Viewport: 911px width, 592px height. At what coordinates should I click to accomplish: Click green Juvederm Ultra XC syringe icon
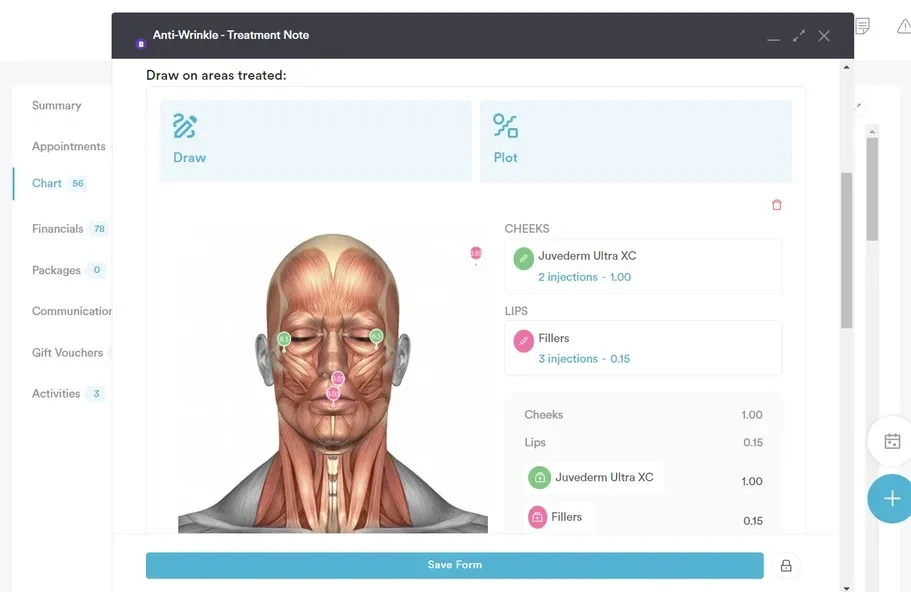524,259
